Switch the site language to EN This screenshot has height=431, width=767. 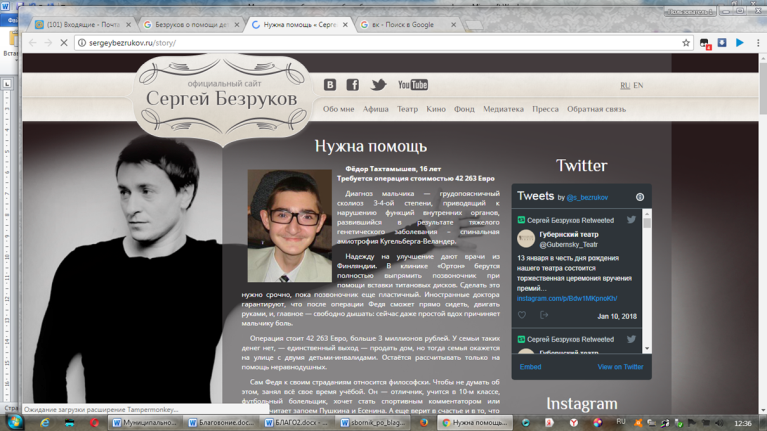click(638, 86)
